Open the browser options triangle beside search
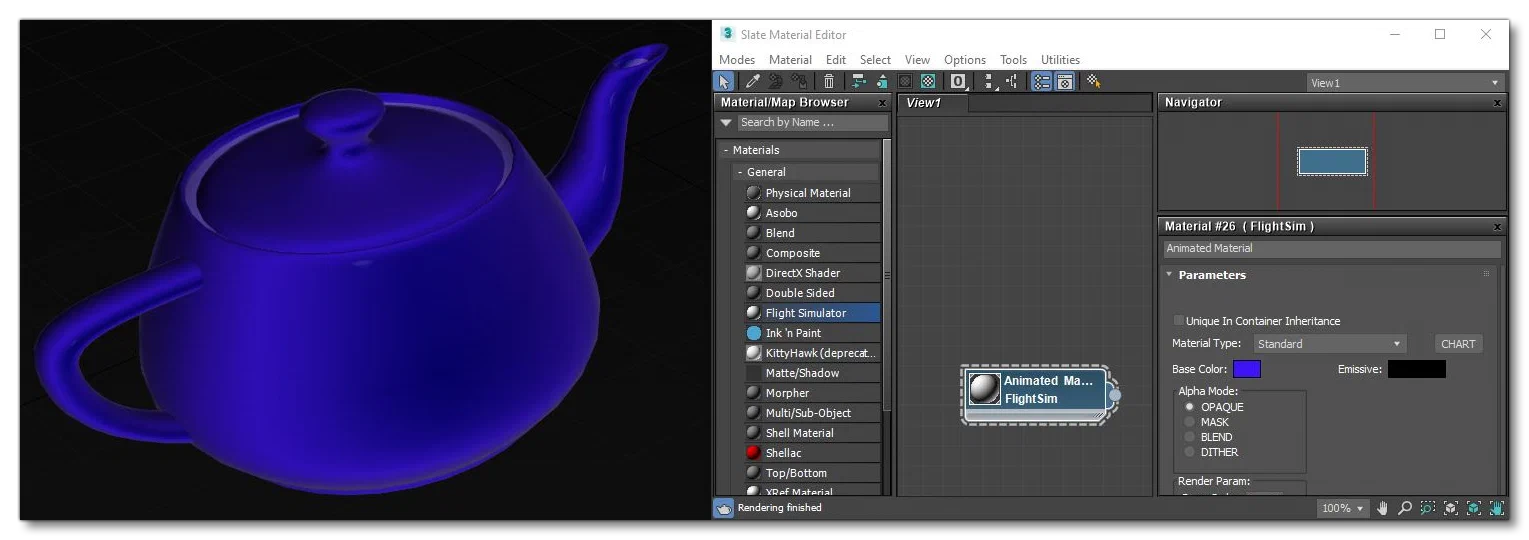 click(x=726, y=123)
